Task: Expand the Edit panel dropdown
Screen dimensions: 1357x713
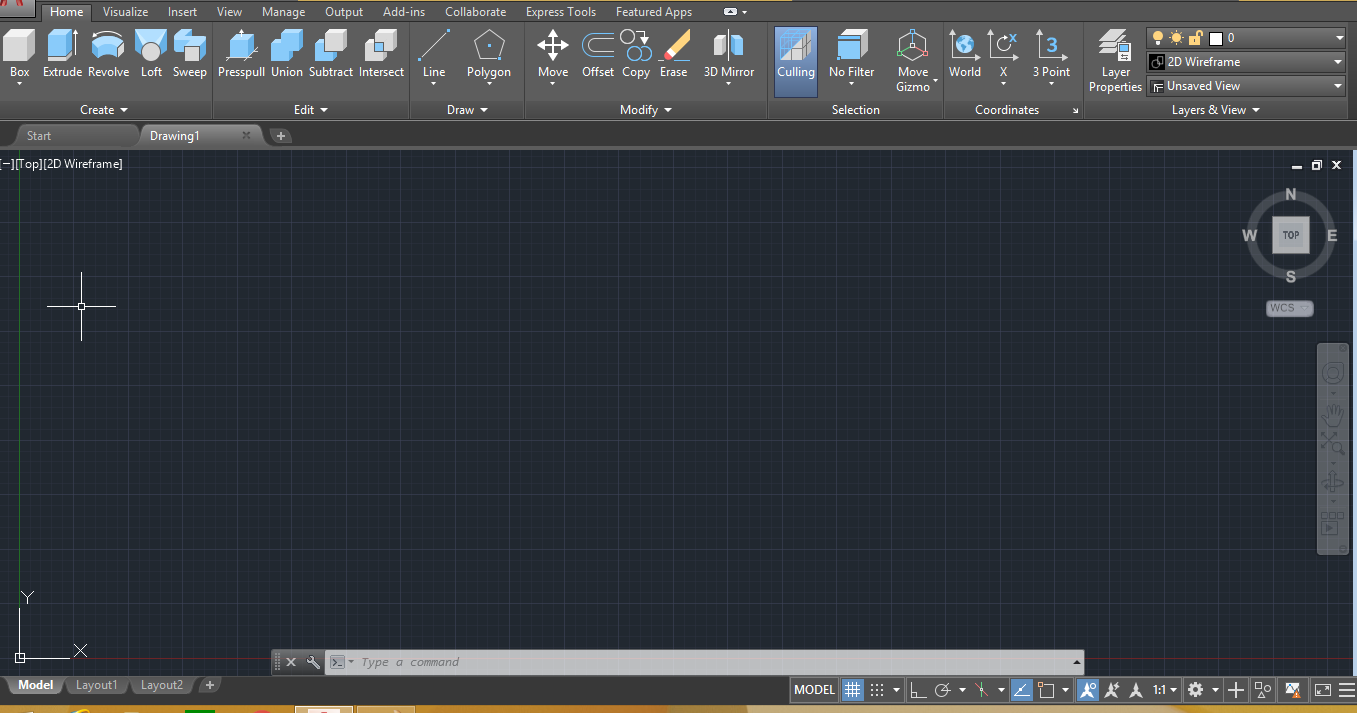Action: [311, 110]
